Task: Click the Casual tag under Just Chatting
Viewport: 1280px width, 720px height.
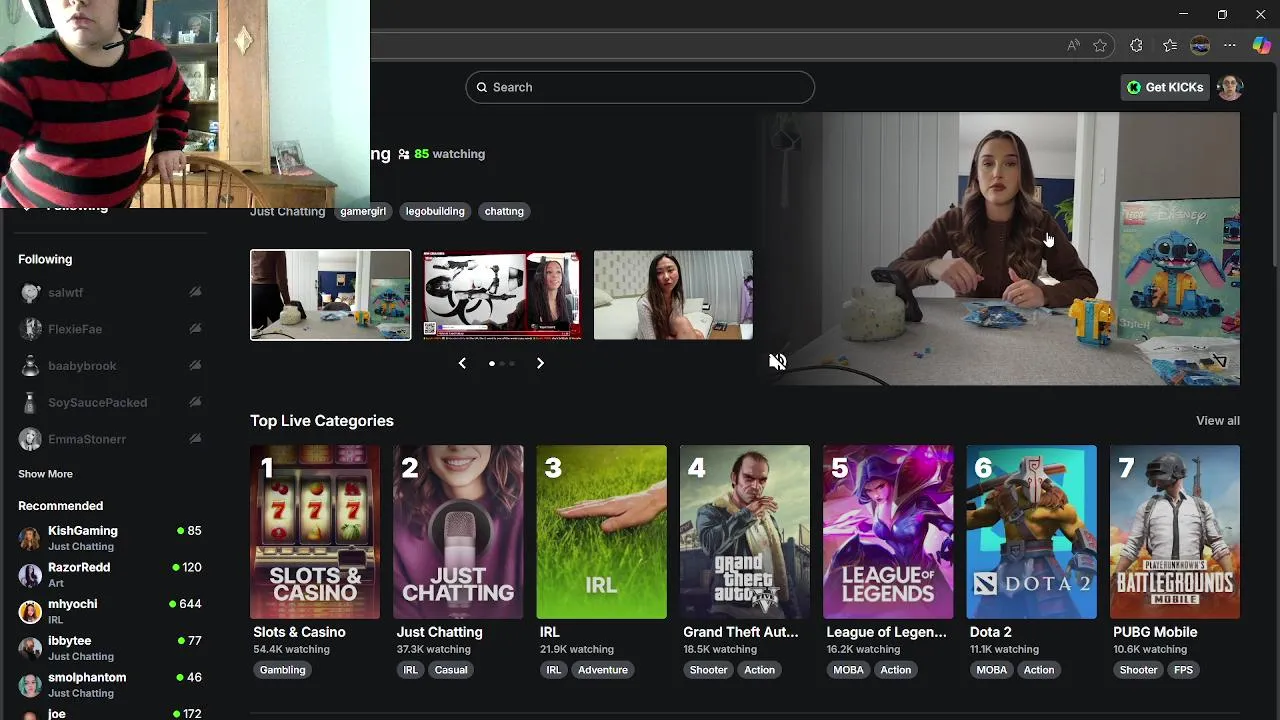Action: point(451,670)
